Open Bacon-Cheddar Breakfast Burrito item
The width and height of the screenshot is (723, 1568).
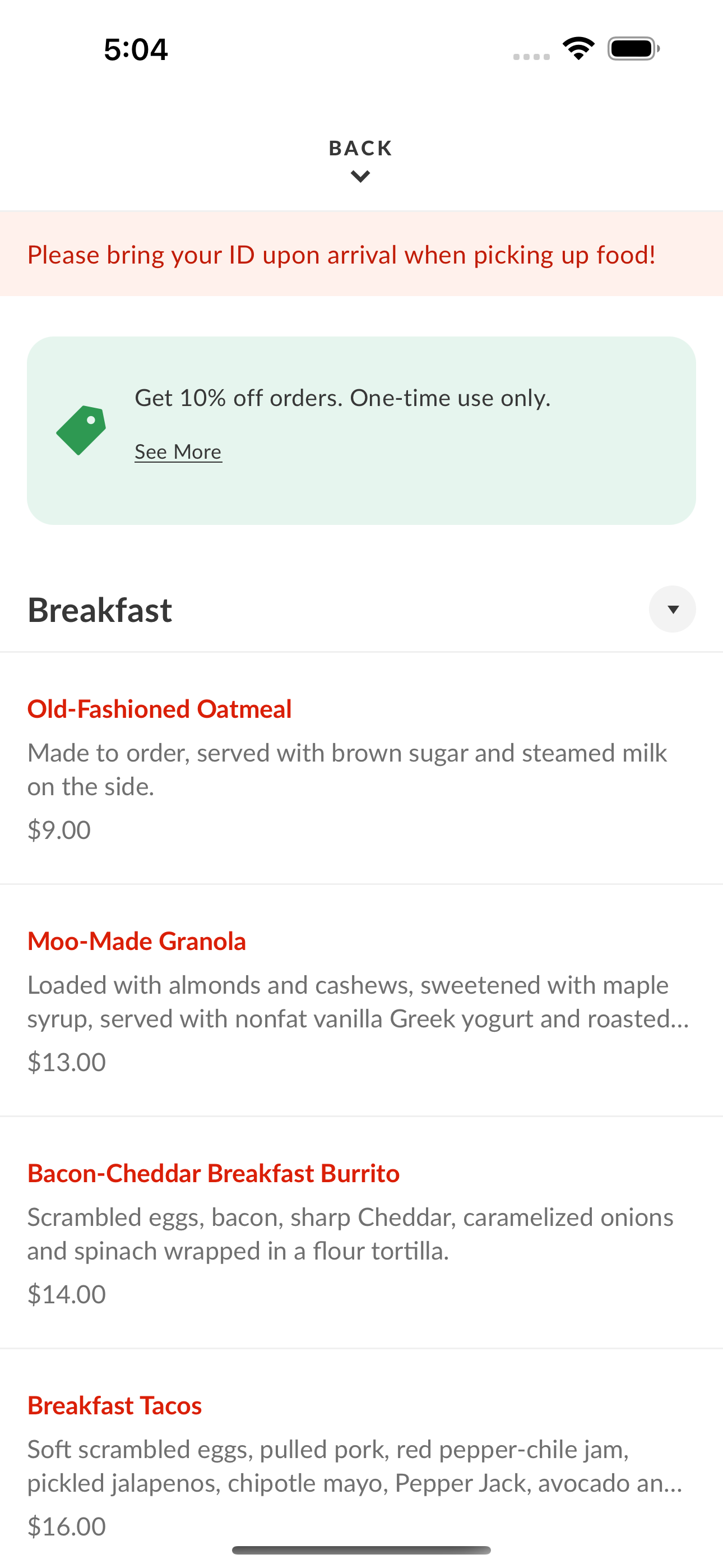361,1233
